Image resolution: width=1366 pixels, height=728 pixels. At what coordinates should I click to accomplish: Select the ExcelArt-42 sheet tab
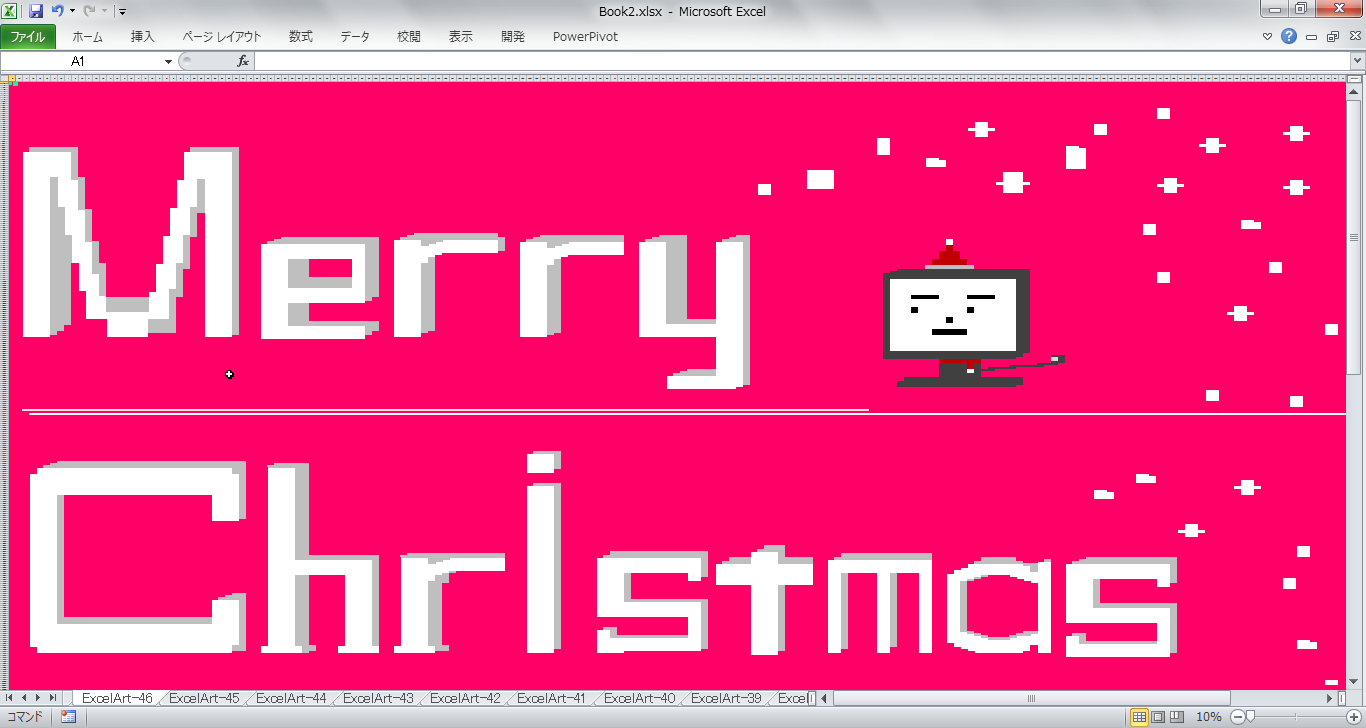pyautogui.click(x=465, y=698)
